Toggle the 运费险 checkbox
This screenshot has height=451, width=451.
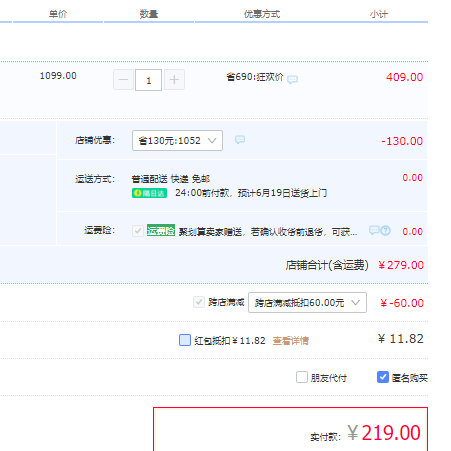tap(138, 231)
